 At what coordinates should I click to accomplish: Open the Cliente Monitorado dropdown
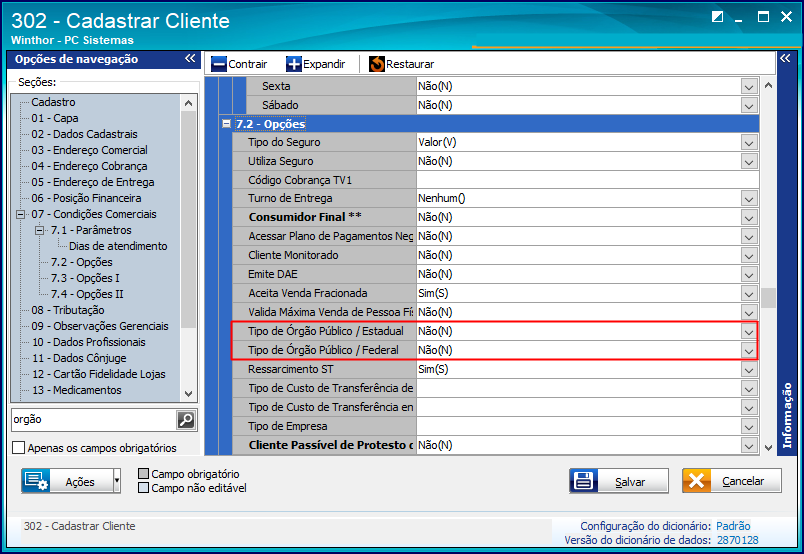point(749,255)
